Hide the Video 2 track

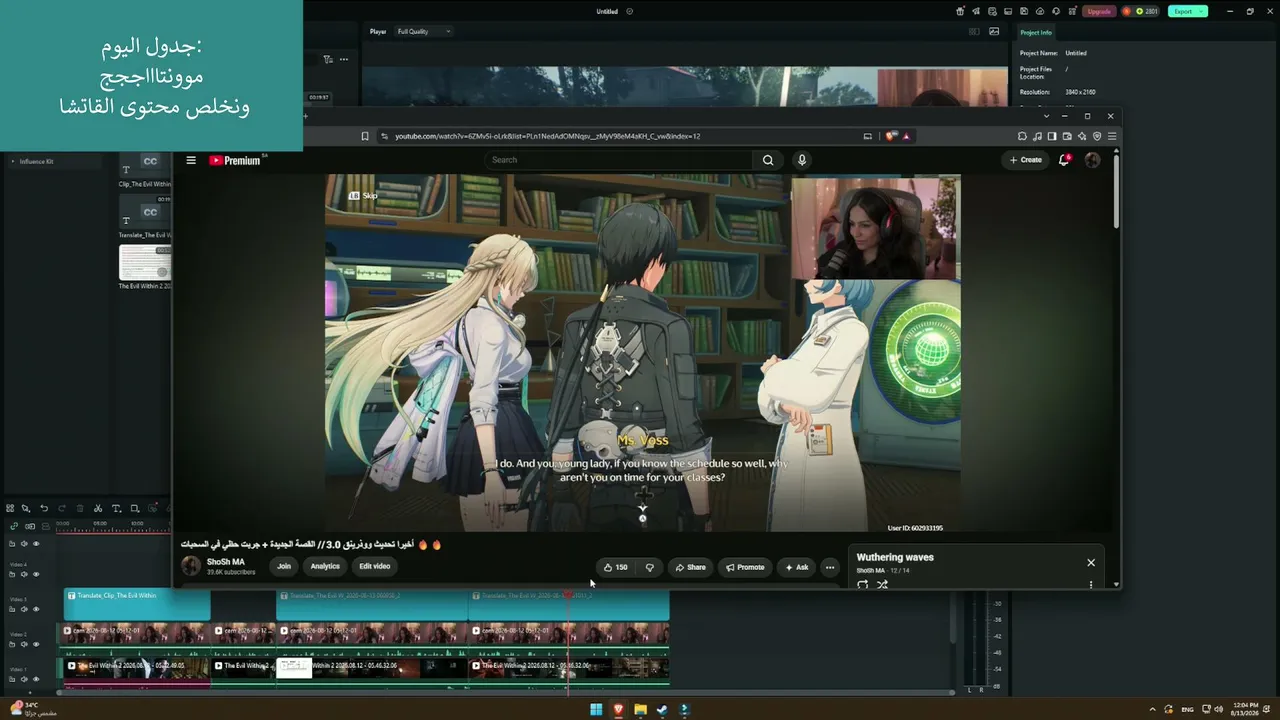(36, 644)
